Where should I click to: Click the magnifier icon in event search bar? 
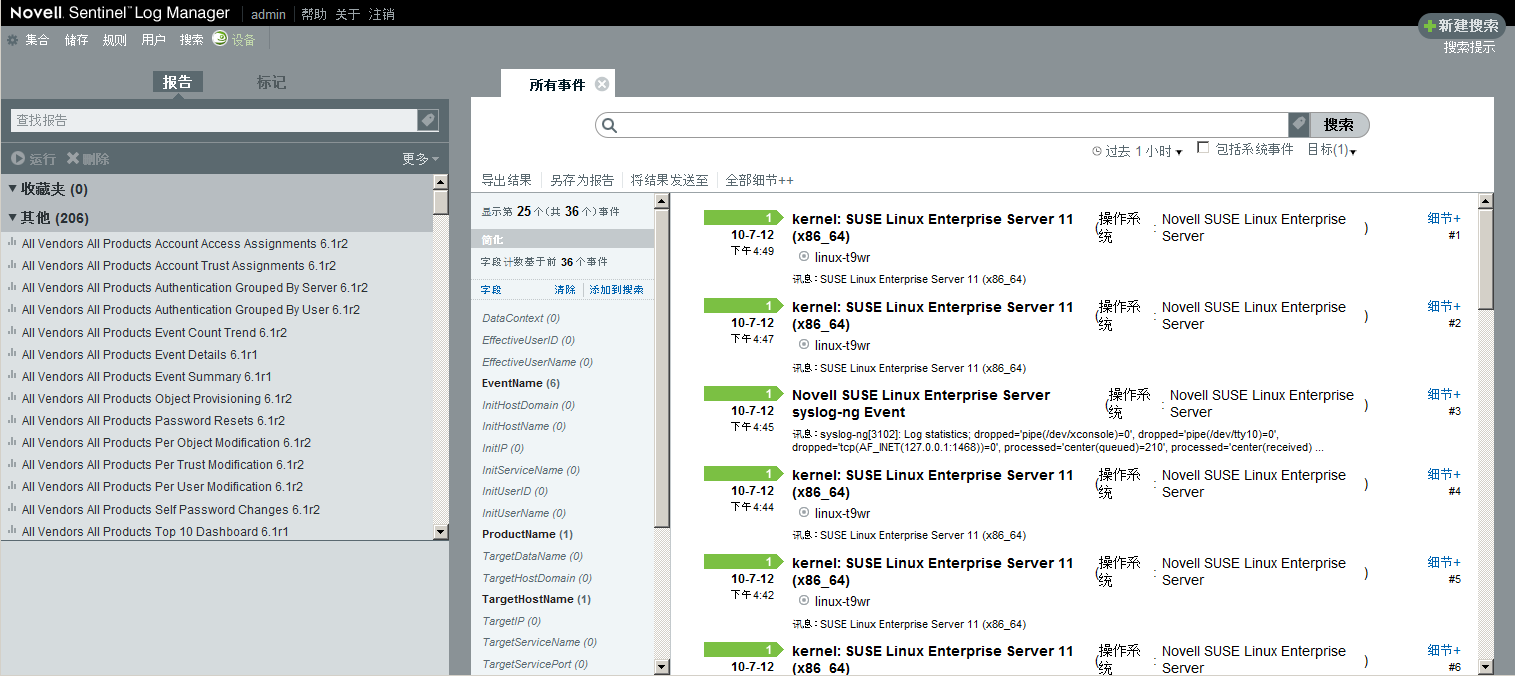point(610,125)
